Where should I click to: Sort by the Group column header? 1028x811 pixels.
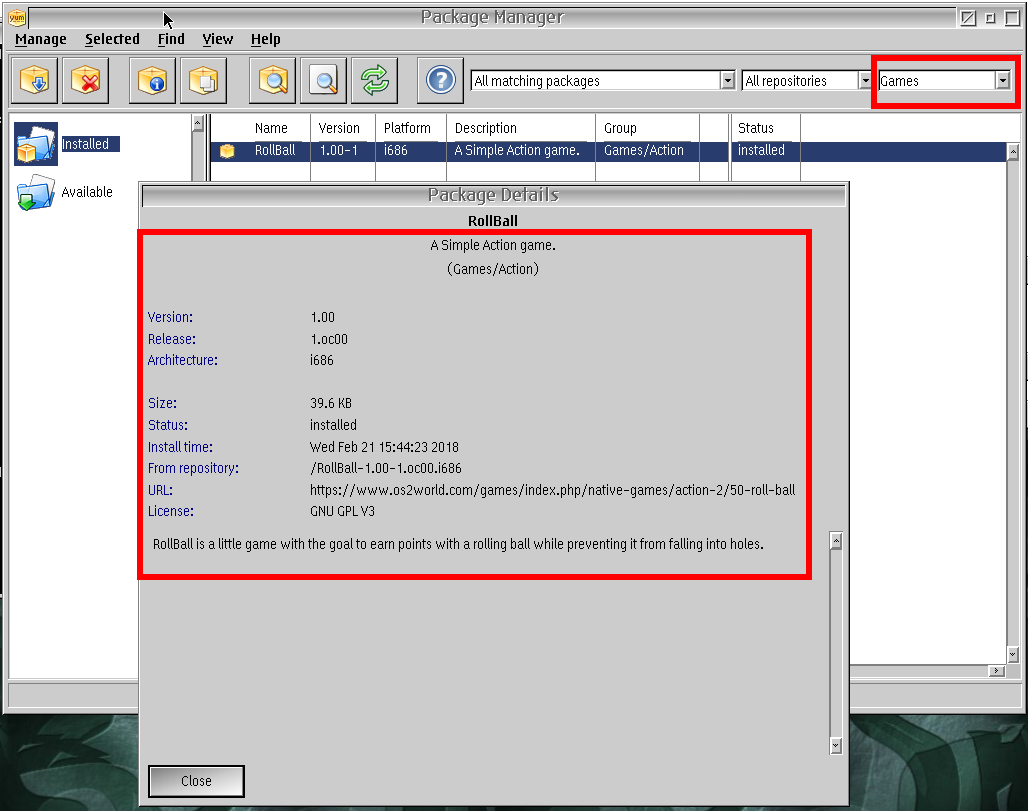pyautogui.click(x=620, y=129)
